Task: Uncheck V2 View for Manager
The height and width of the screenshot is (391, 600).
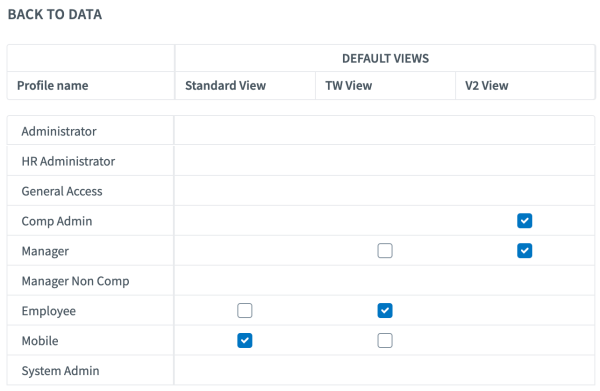Action: 524,251
